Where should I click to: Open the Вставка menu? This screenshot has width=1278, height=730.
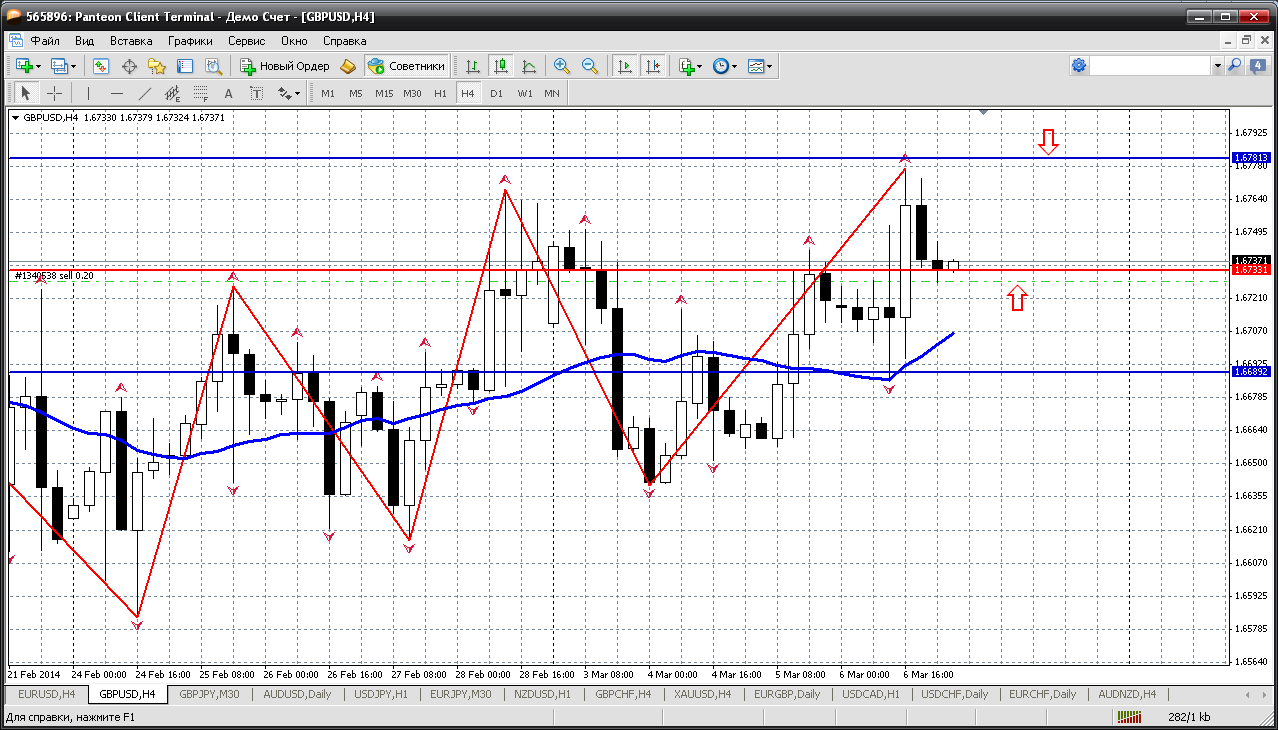131,41
